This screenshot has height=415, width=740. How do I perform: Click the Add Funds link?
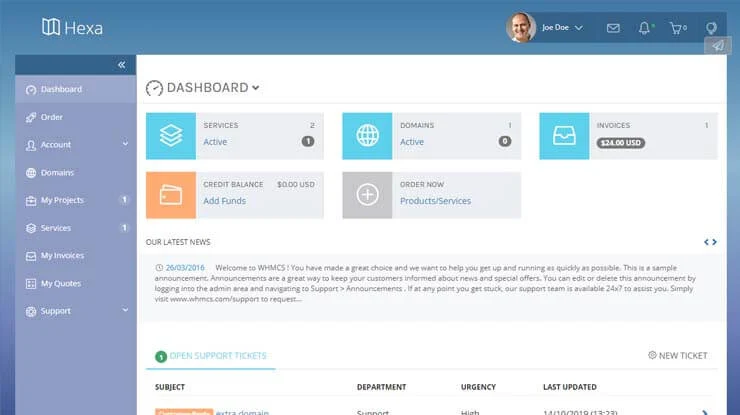225,201
